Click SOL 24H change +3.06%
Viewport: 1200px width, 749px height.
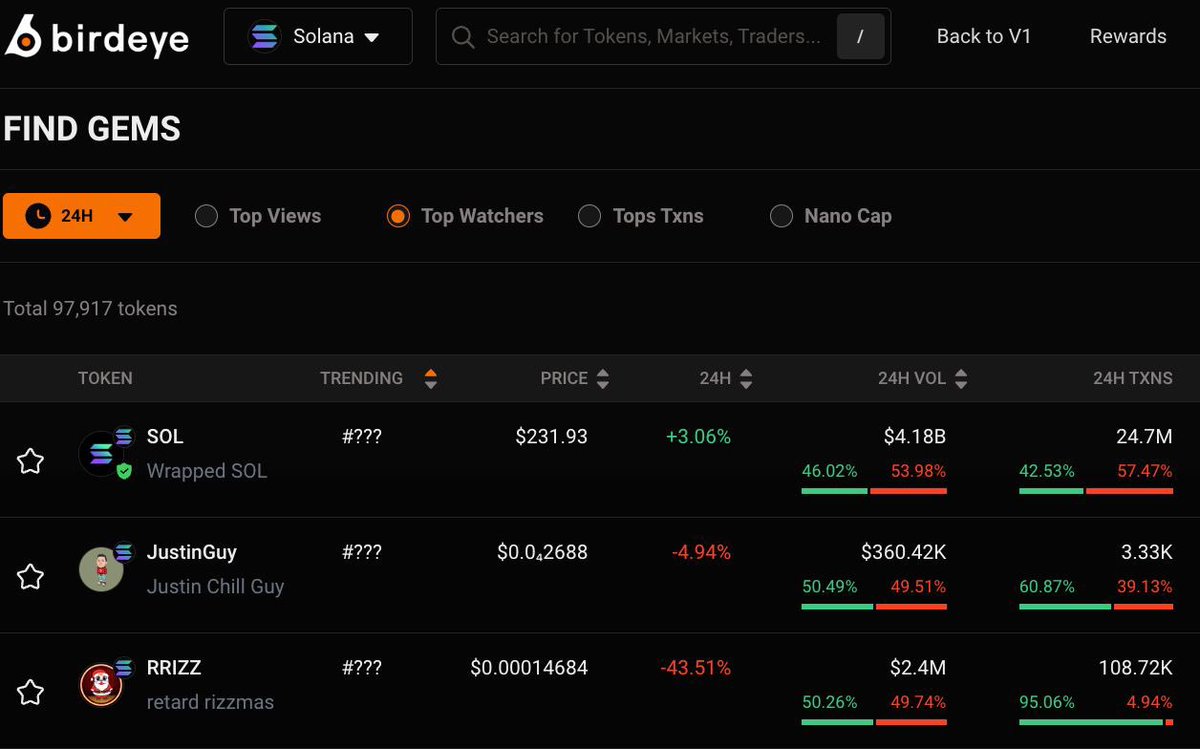coord(698,436)
